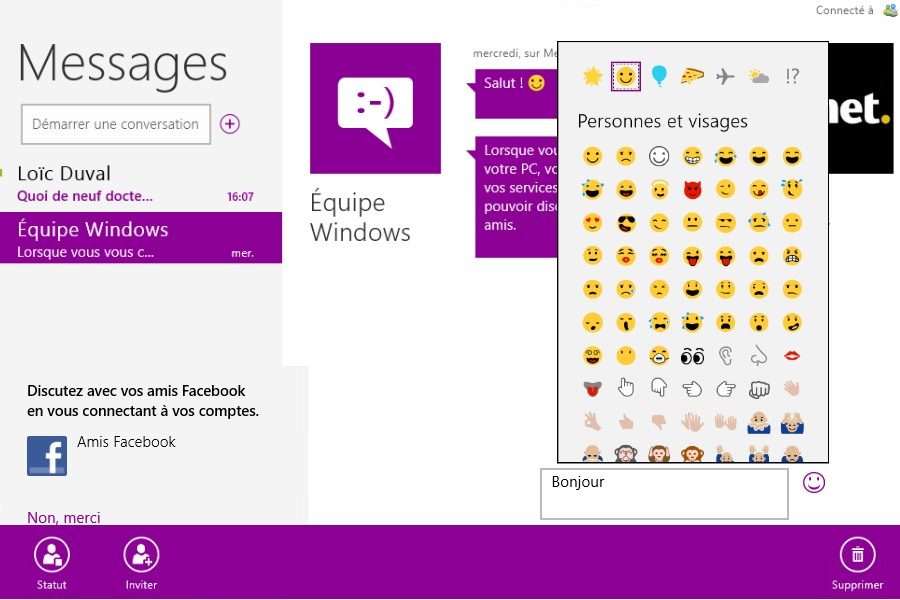Screen dimensions: 900x600
Task: Insert the angel halo face emoji
Action: tap(660, 189)
